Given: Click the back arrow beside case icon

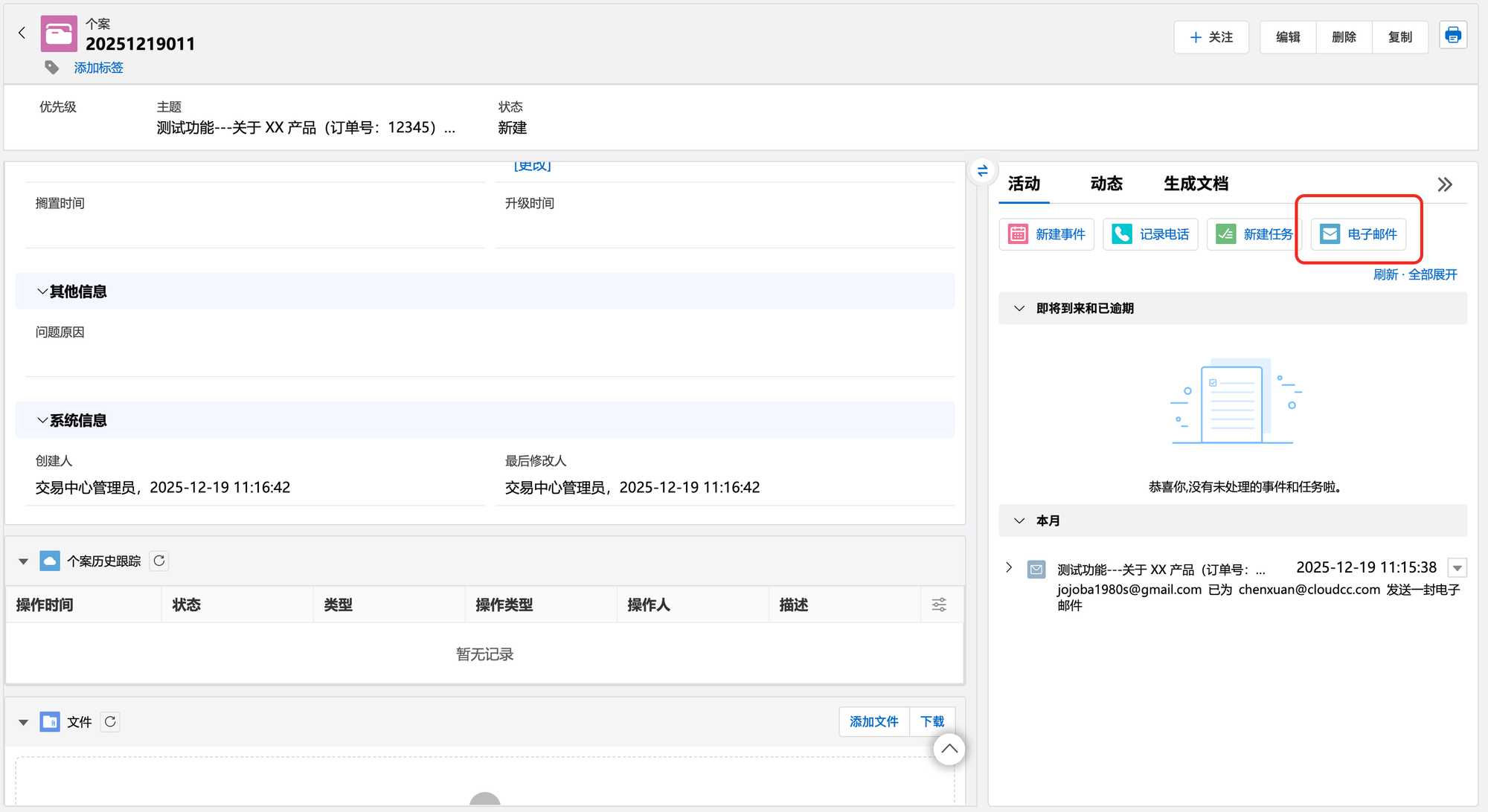Looking at the screenshot, I should (x=22, y=33).
